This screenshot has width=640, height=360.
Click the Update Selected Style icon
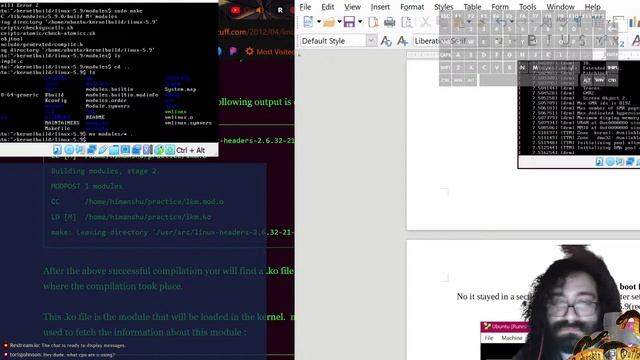click(x=386, y=41)
